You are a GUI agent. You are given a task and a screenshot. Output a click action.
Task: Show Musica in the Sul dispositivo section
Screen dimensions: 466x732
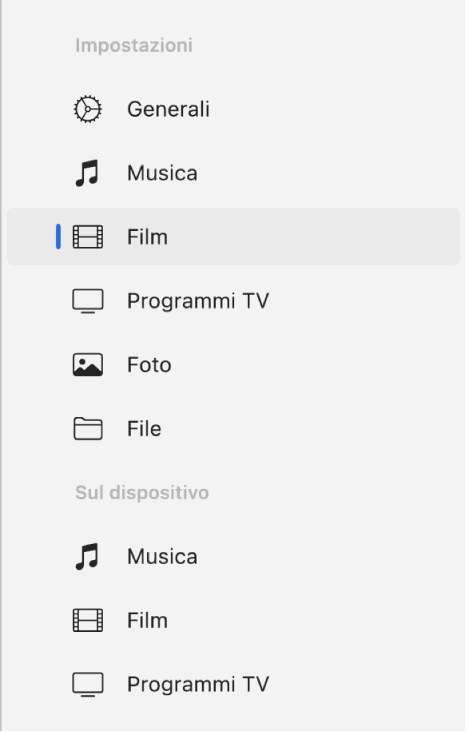[233, 556]
